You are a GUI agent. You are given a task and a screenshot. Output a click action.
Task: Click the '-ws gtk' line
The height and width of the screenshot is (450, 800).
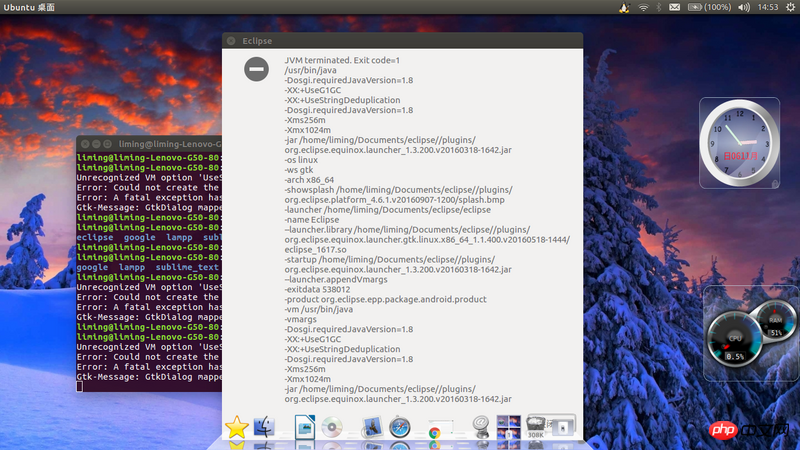point(299,170)
